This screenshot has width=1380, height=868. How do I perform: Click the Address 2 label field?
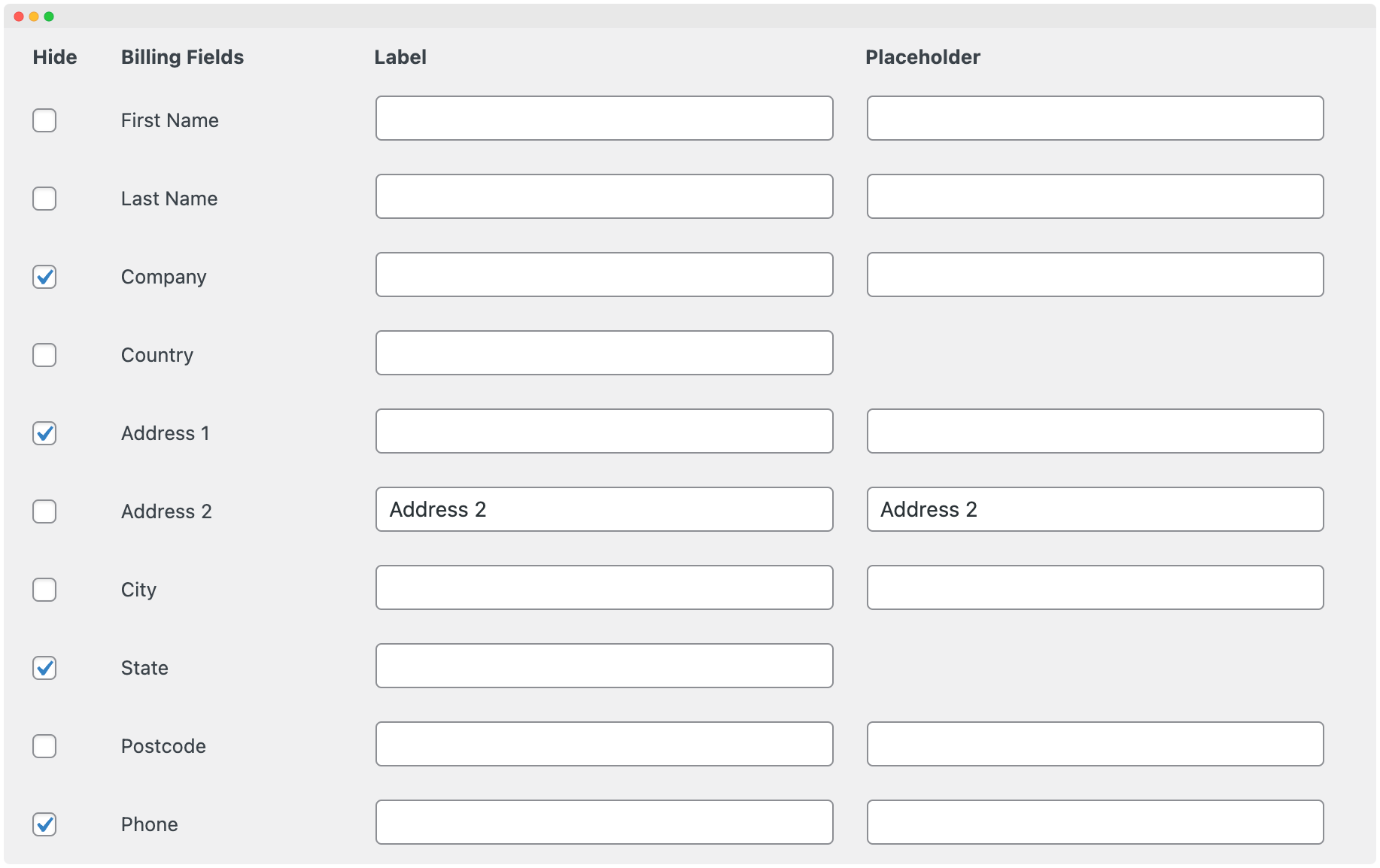click(604, 509)
